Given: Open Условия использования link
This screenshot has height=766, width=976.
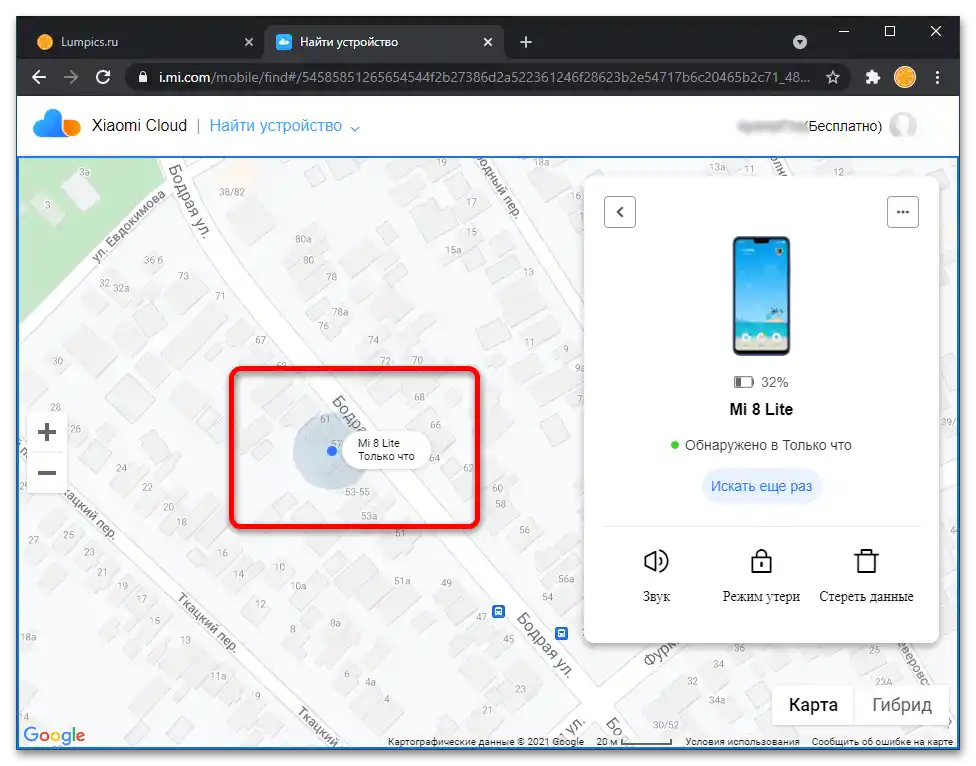Looking at the screenshot, I should pos(742,742).
